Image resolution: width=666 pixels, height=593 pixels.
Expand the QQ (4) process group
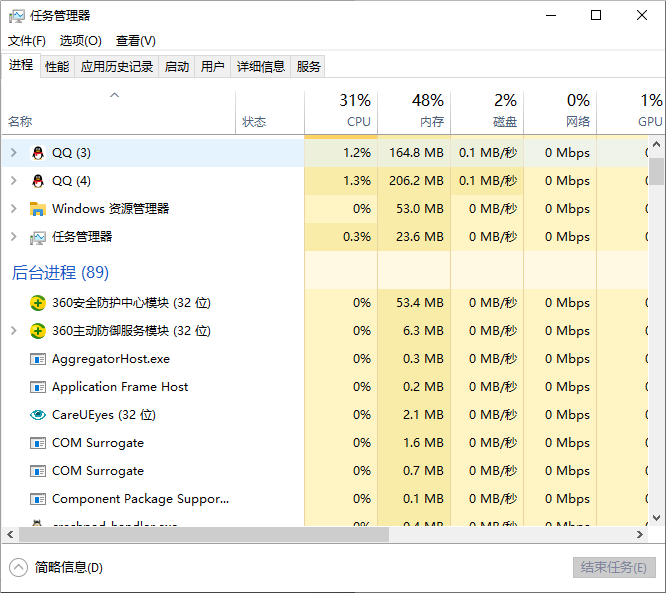[x=14, y=181]
